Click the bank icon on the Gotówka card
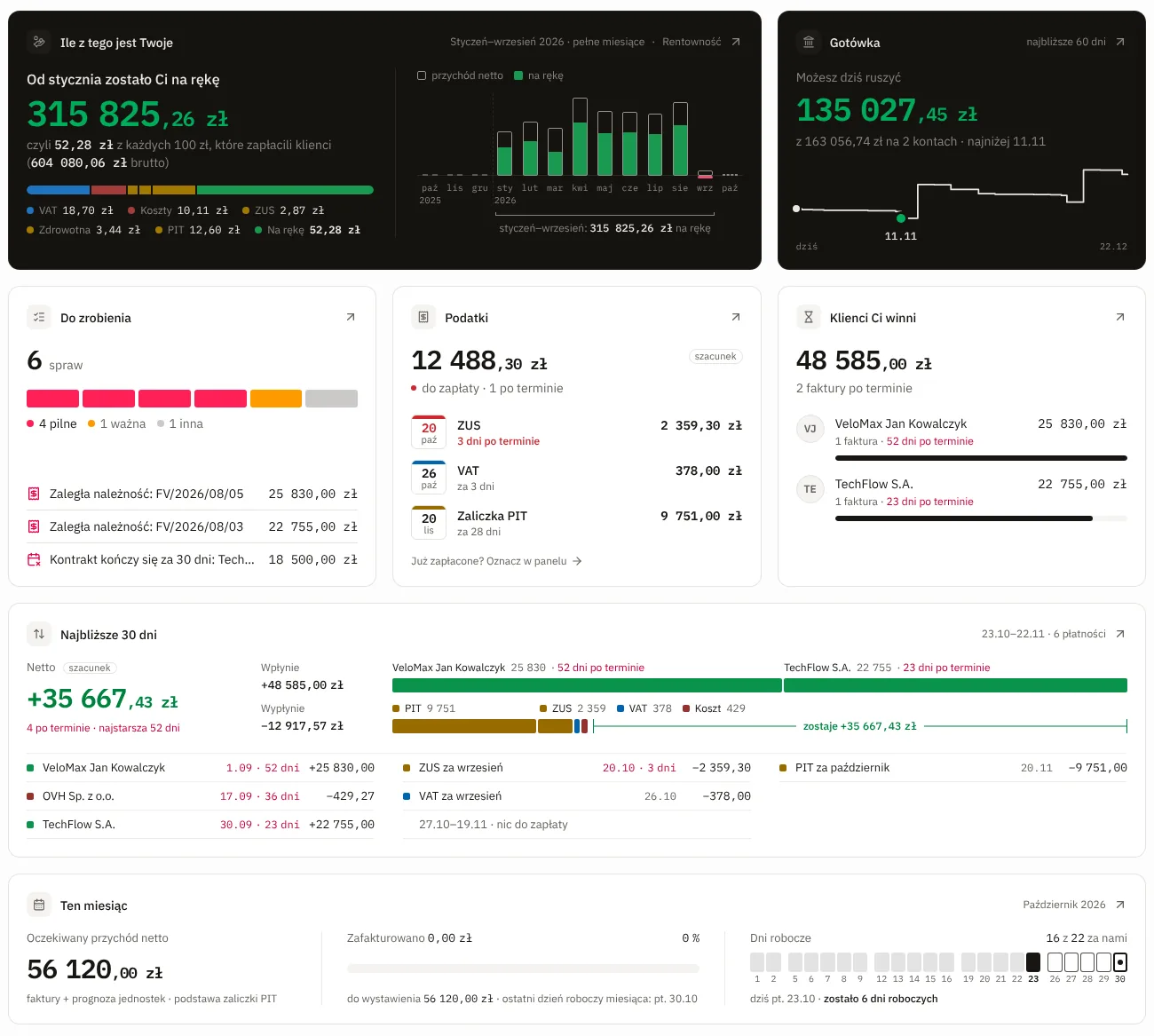This screenshot has height=1036, width=1154. click(809, 42)
